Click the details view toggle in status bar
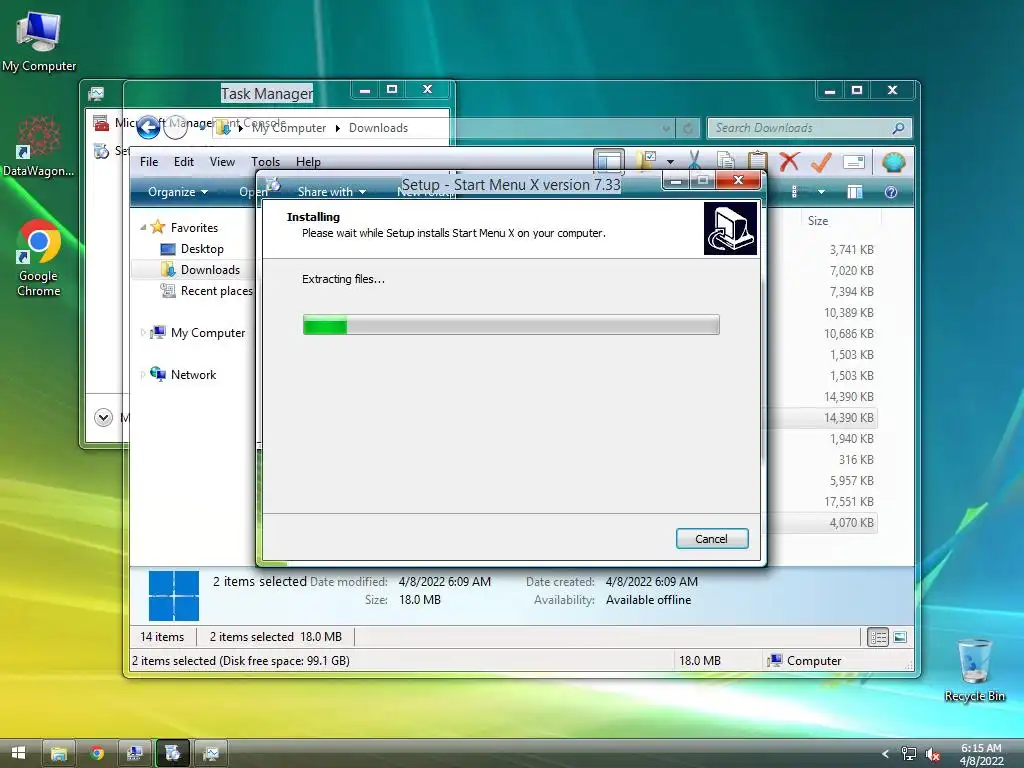The image size is (1024, 768). point(878,637)
